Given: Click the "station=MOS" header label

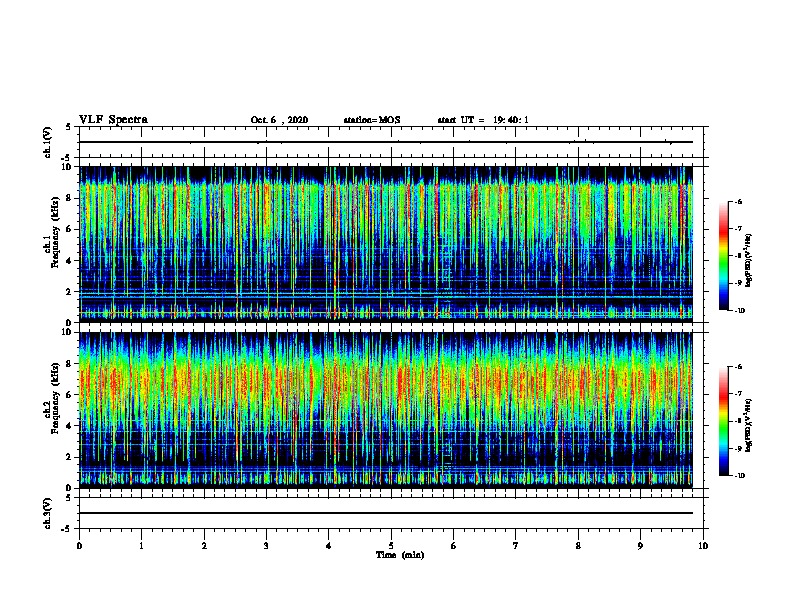Looking at the screenshot, I should [x=372, y=120].
